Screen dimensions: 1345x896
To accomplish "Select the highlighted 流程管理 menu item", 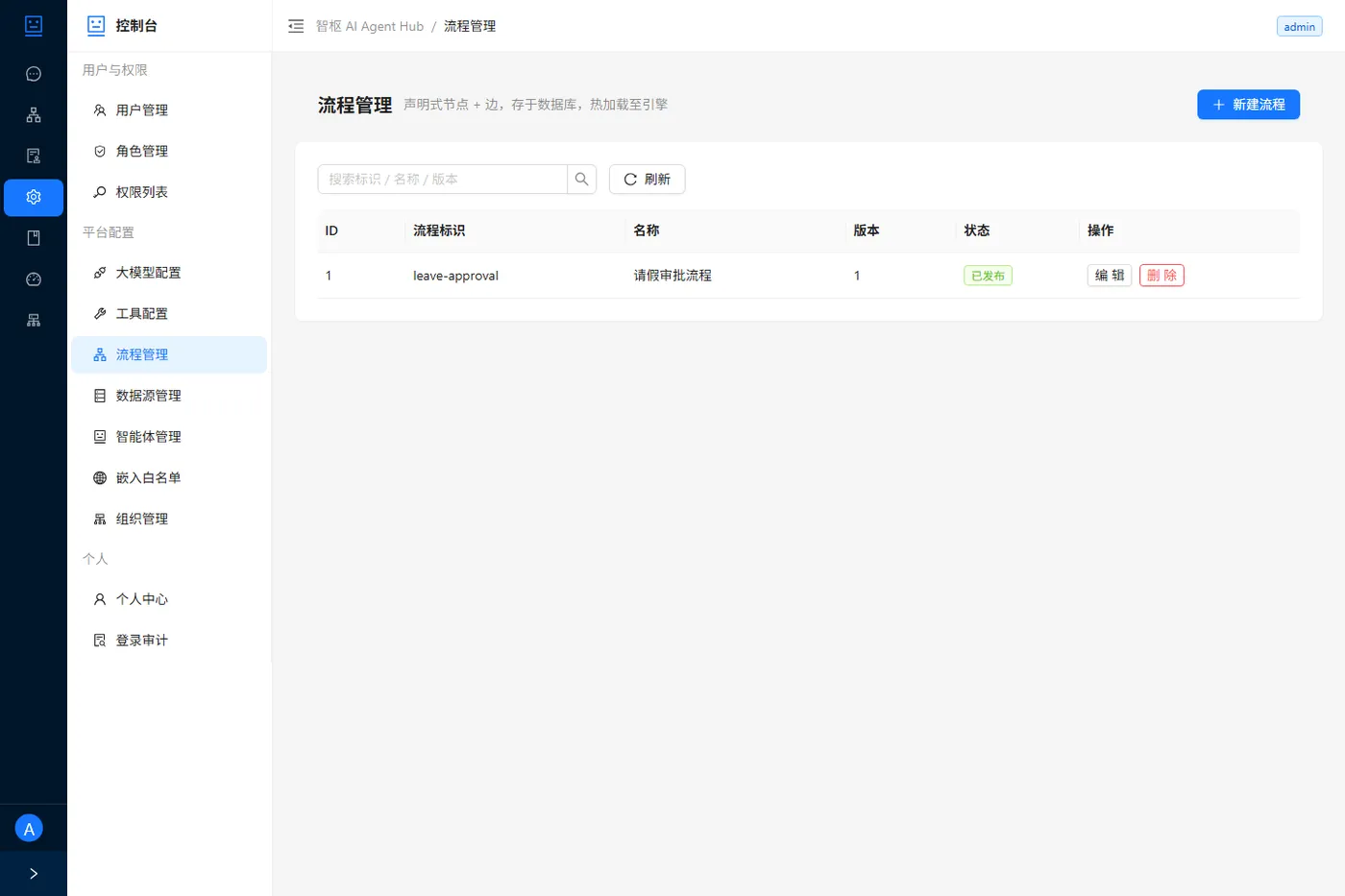I will pyautogui.click(x=169, y=354).
